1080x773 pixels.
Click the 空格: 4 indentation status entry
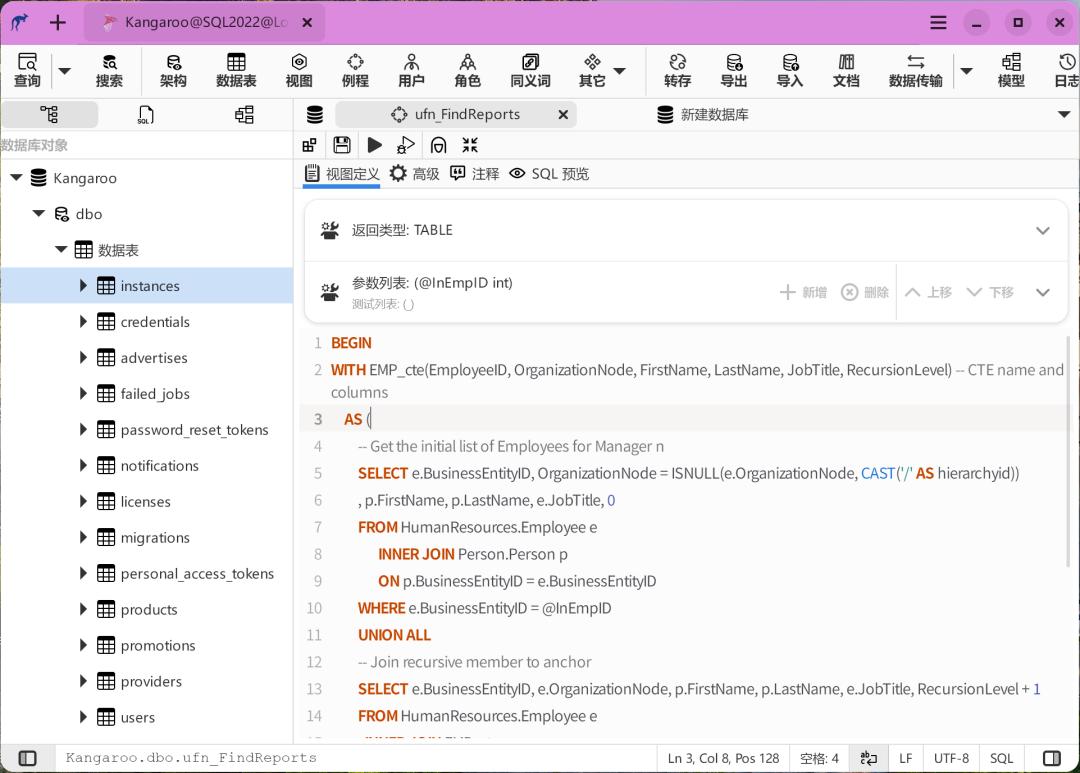[819, 758]
